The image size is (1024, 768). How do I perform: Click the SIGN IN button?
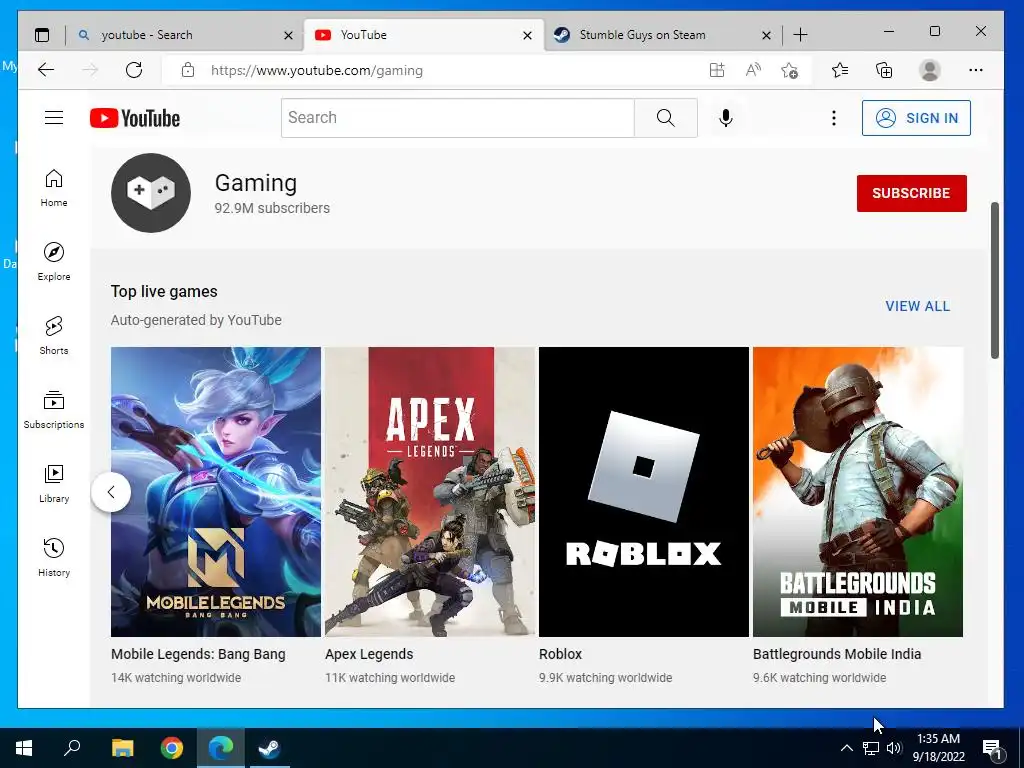pyautogui.click(x=916, y=118)
